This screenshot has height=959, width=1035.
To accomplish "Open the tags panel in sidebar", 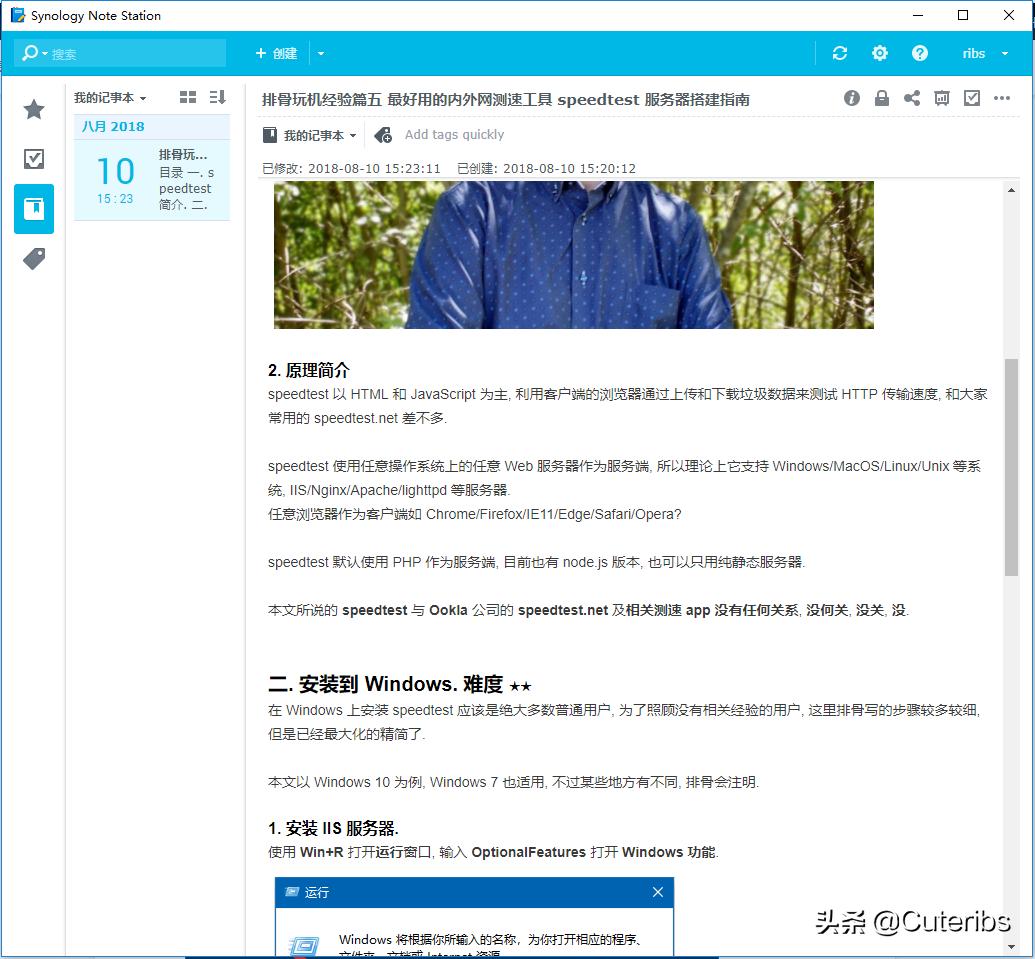I will (x=33, y=259).
